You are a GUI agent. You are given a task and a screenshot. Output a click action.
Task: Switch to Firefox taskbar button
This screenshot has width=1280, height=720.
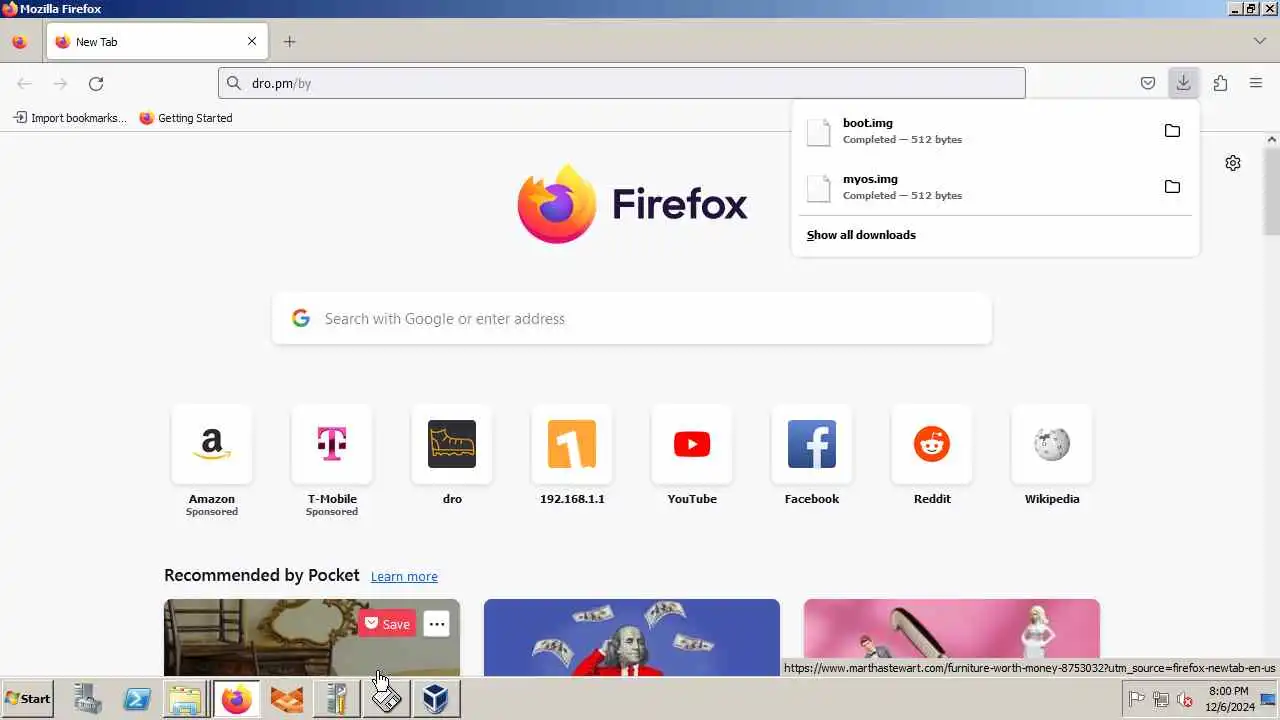[x=237, y=699]
